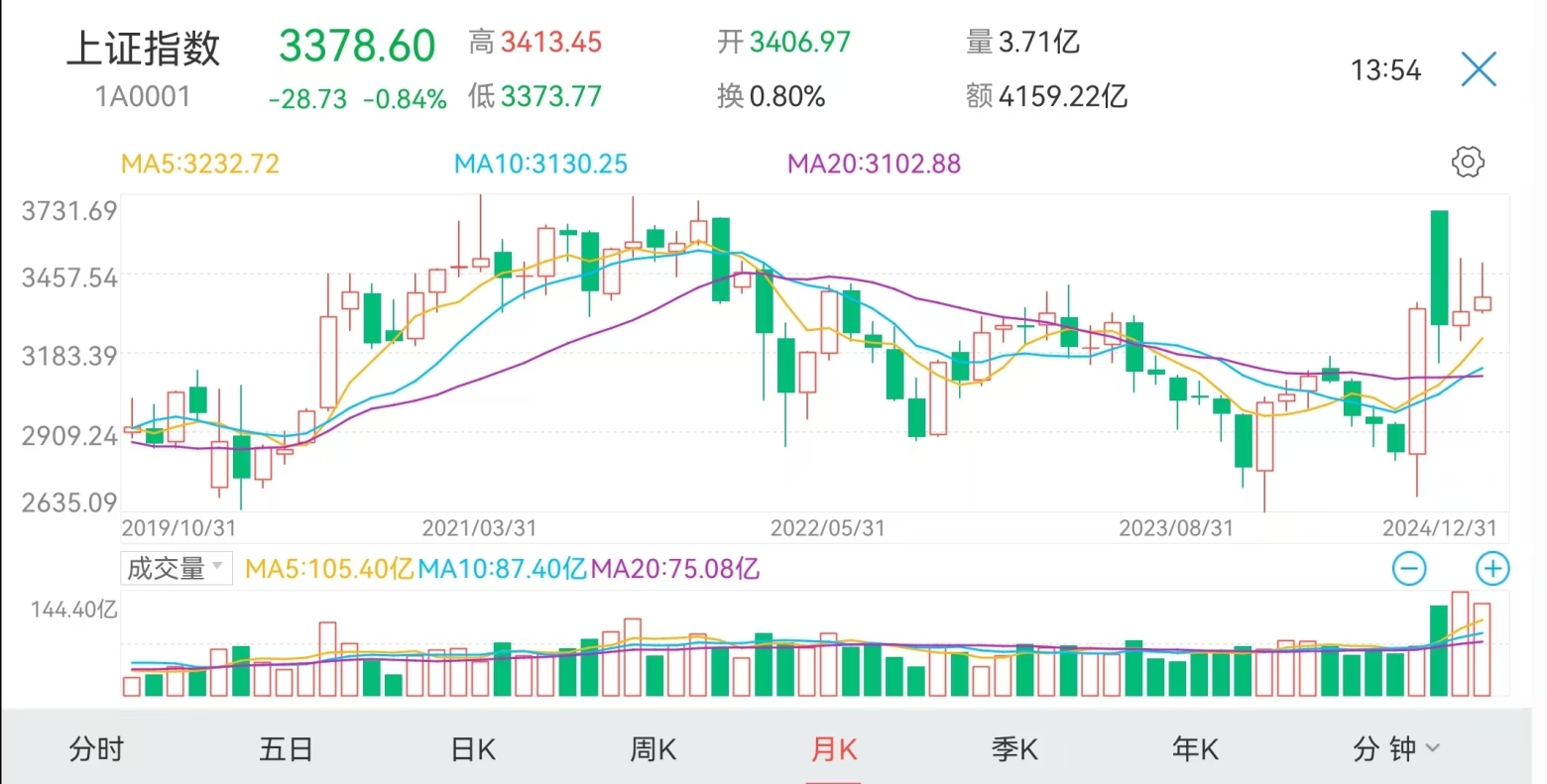
Task: Click the MA20:3102.88 legend
Action: 875,164
